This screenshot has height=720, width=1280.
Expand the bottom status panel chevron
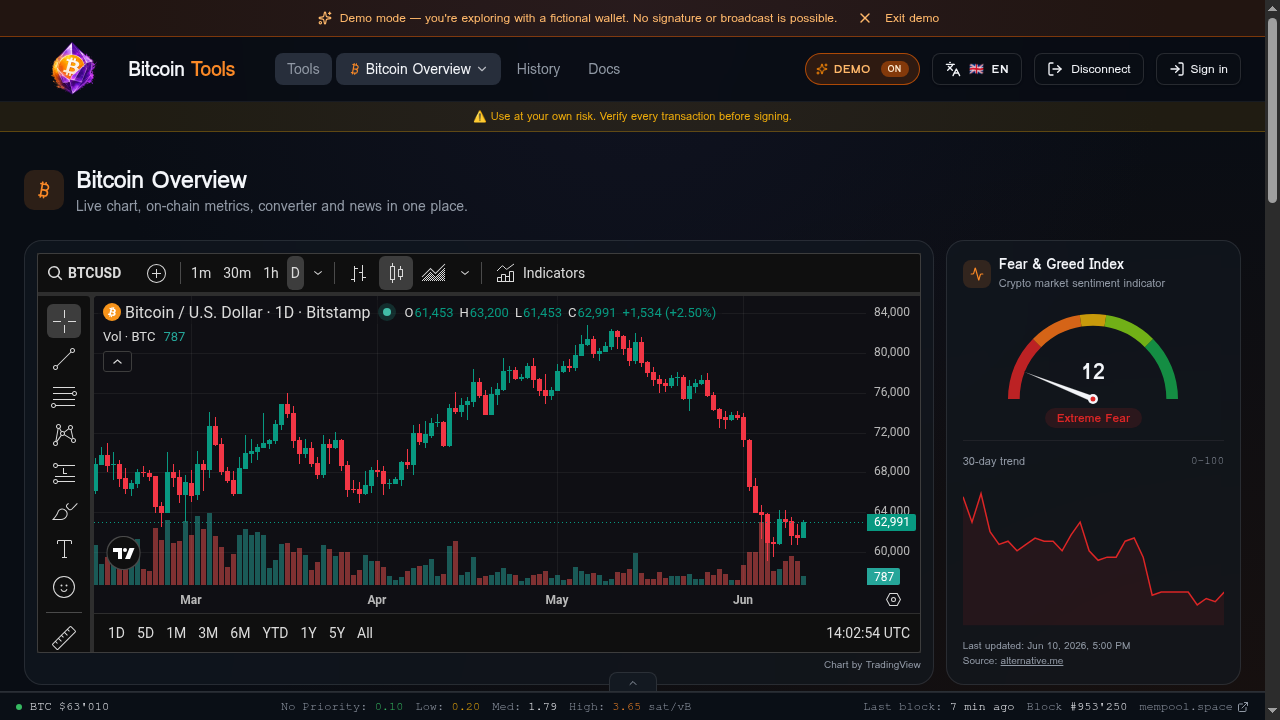click(633, 683)
